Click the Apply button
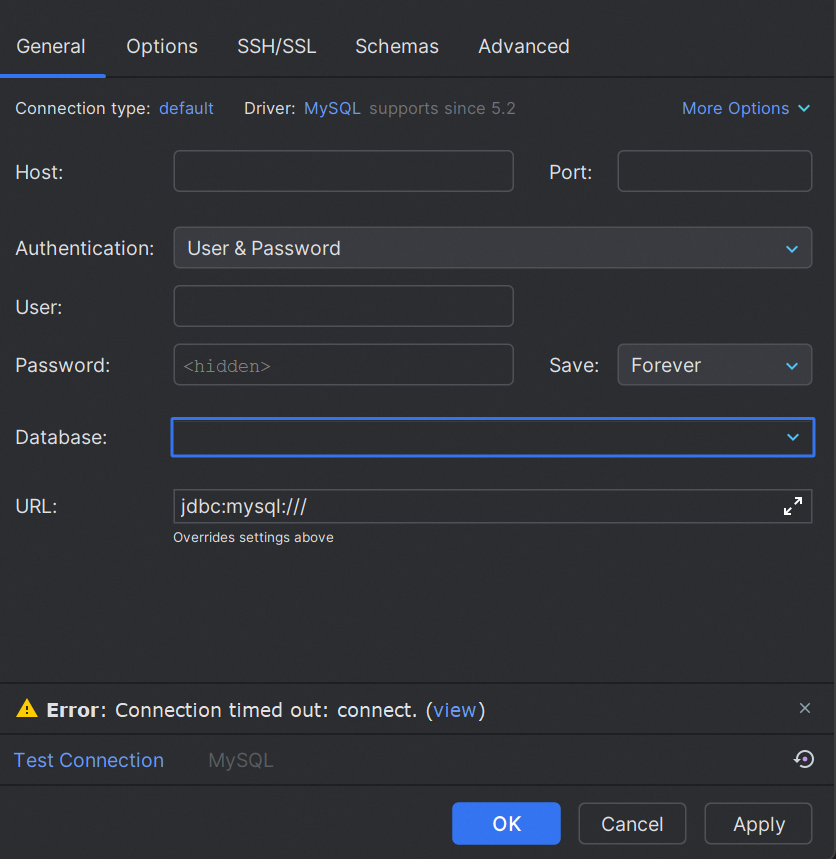 click(x=758, y=824)
